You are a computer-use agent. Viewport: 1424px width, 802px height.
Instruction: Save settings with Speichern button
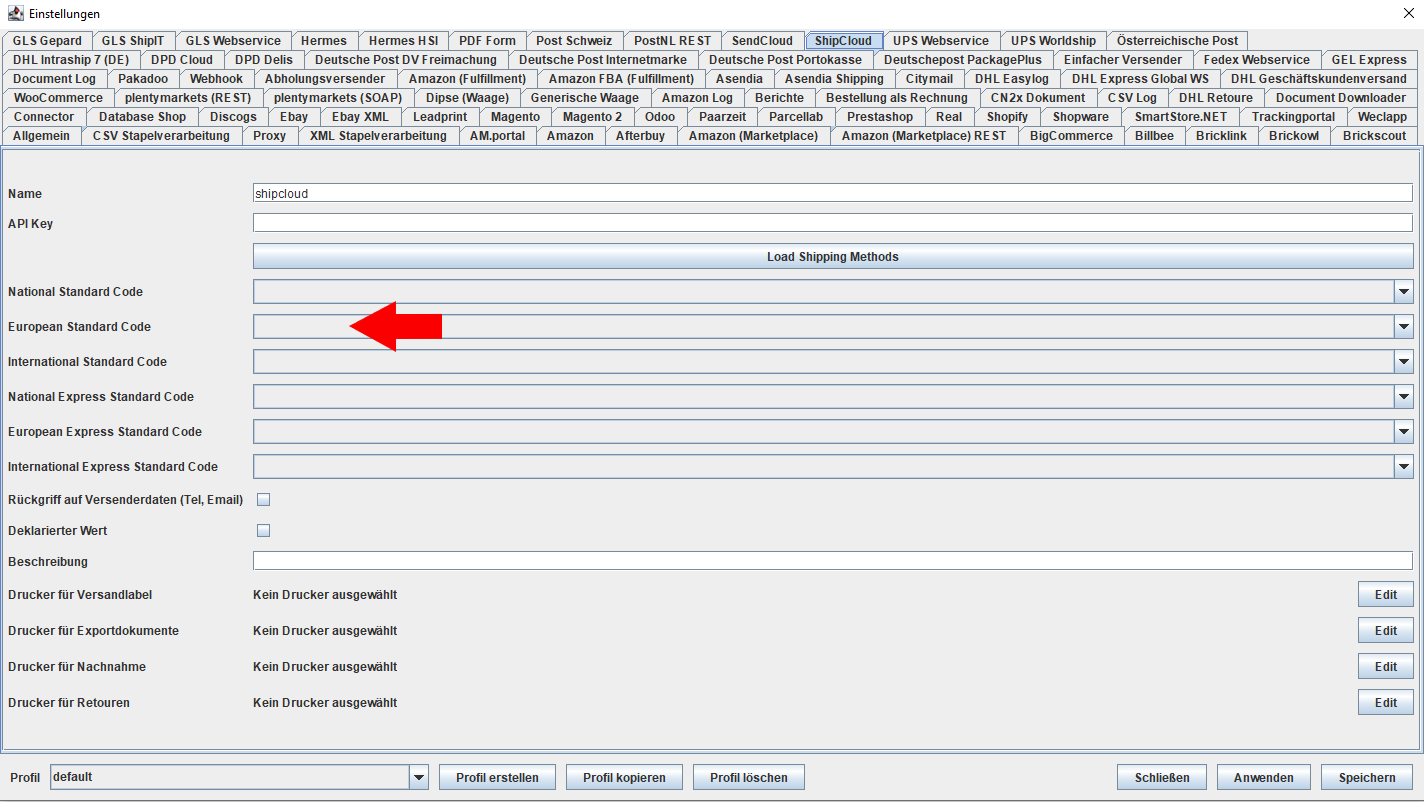point(1367,777)
